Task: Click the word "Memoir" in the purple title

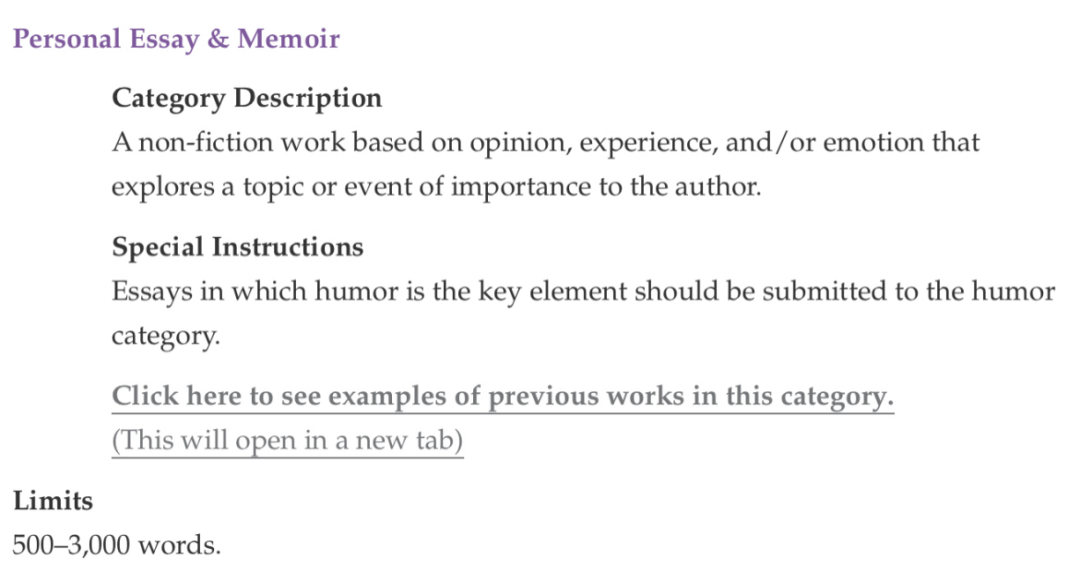Action: (289, 39)
